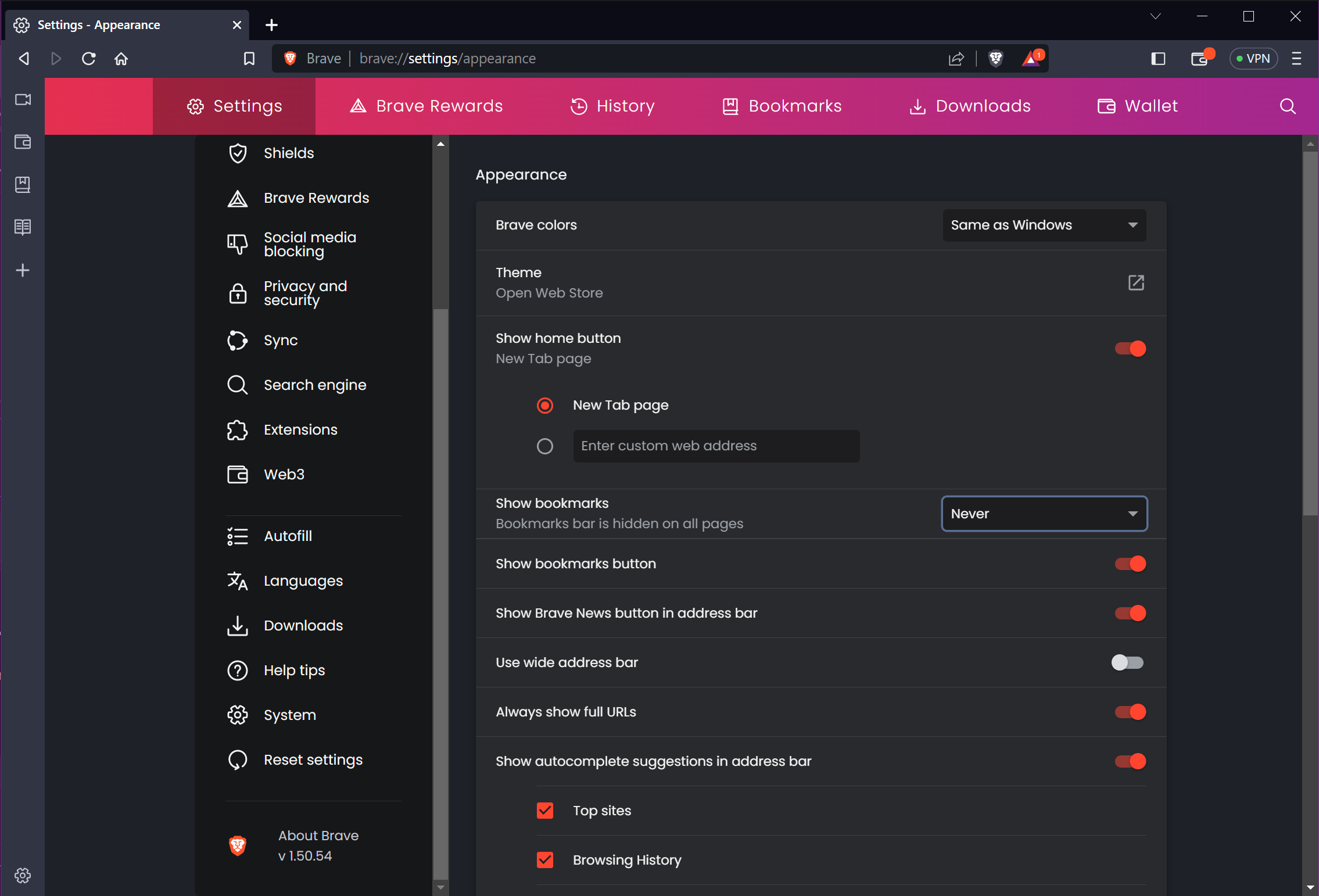Toggle autocomplete suggestions switch
This screenshot has height=896, width=1319.
pyautogui.click(x=1130, y=761)
